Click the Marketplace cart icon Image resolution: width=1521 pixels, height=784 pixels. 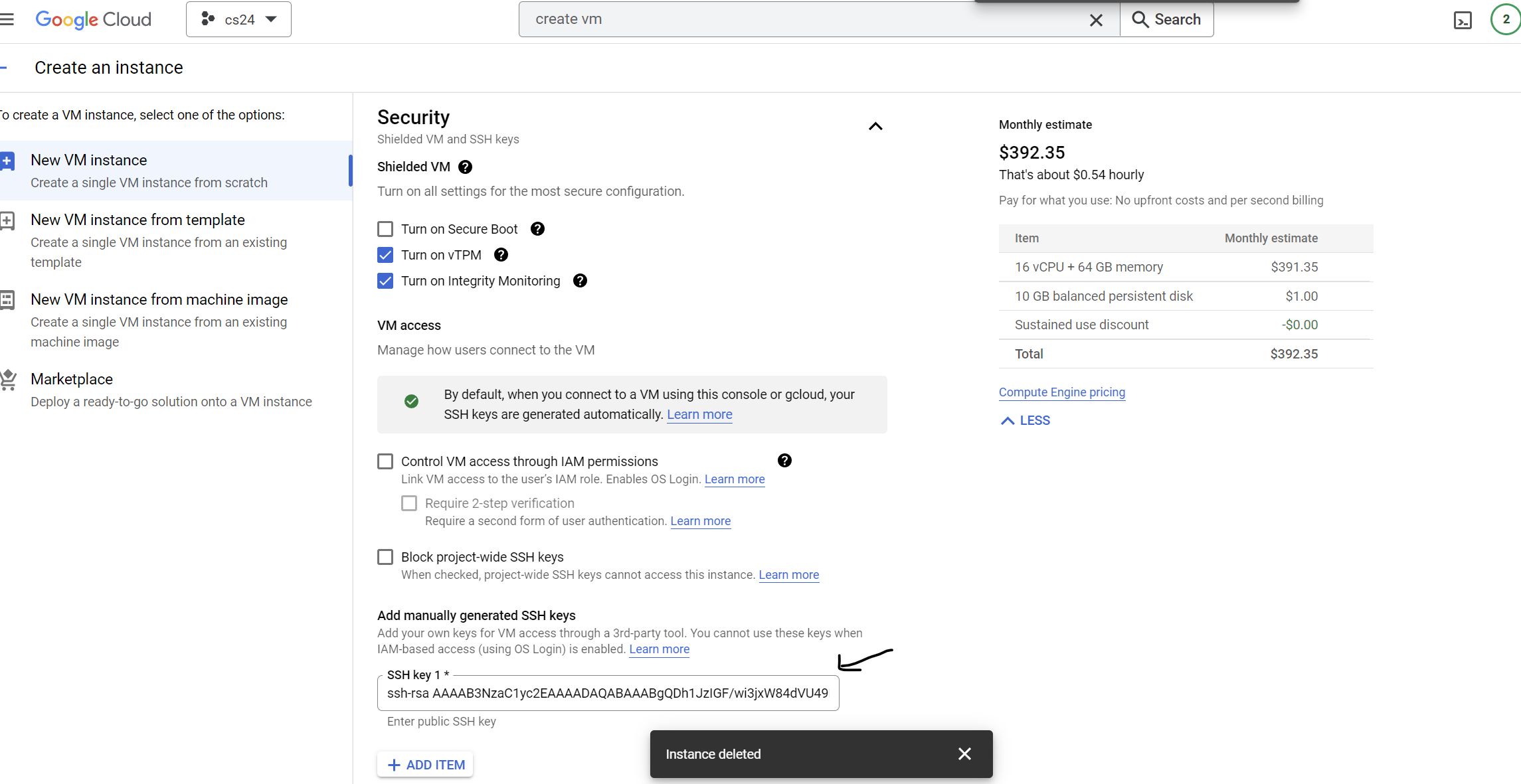8,380
